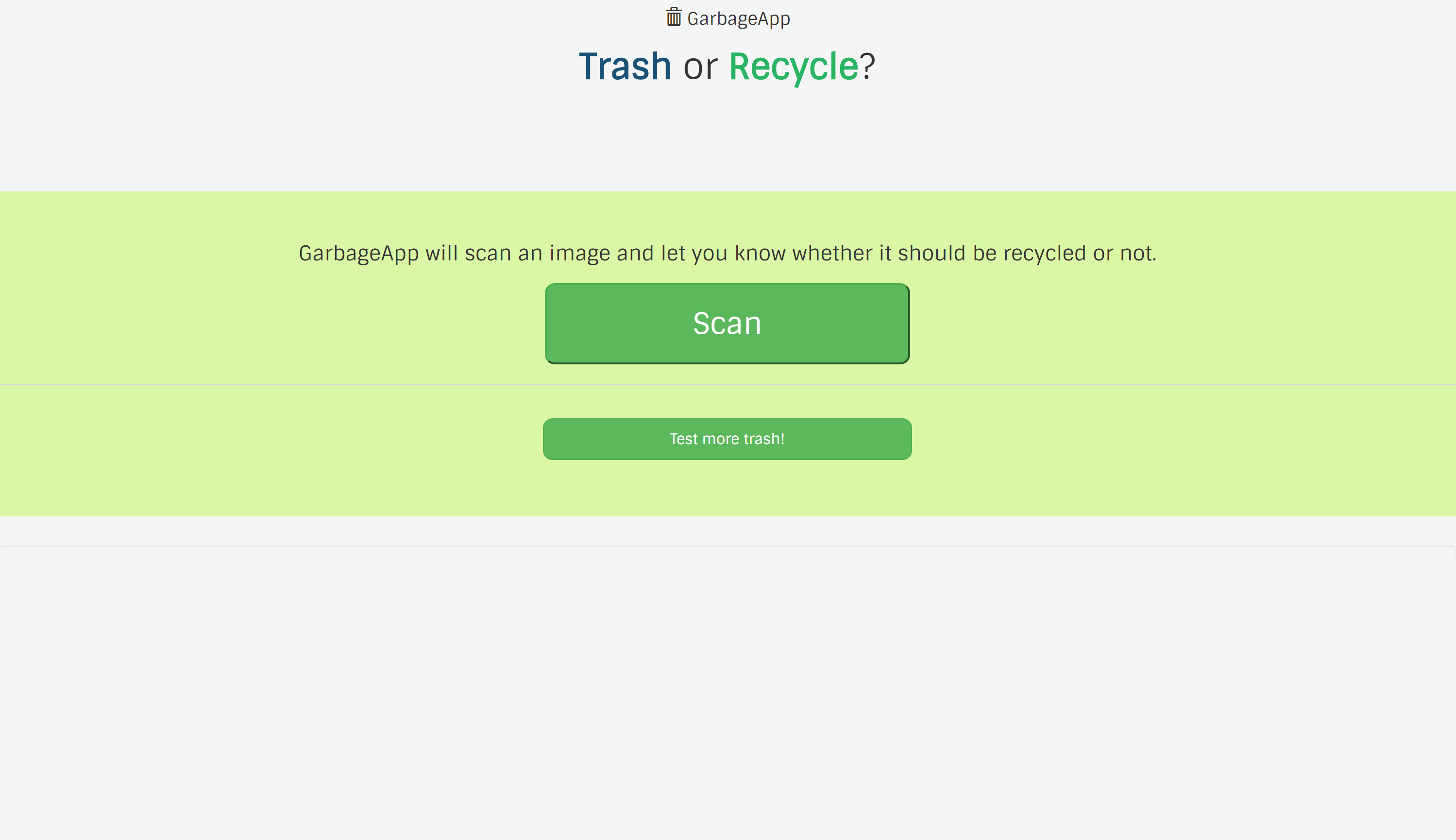Image resolution: width=1456 pixels, height=840 pixels.
Task: Click the word know in the description
Action: pyautogui.click(x=760, y=253)
